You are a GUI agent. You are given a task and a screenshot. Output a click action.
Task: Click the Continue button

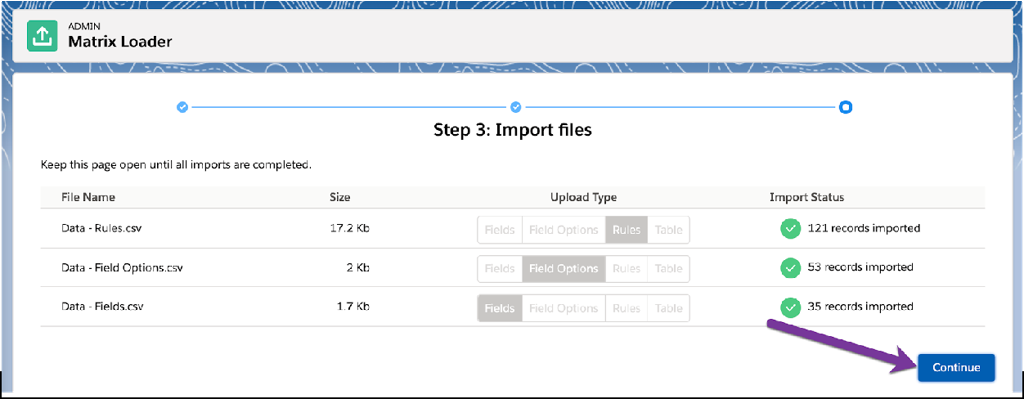(956, 368)
